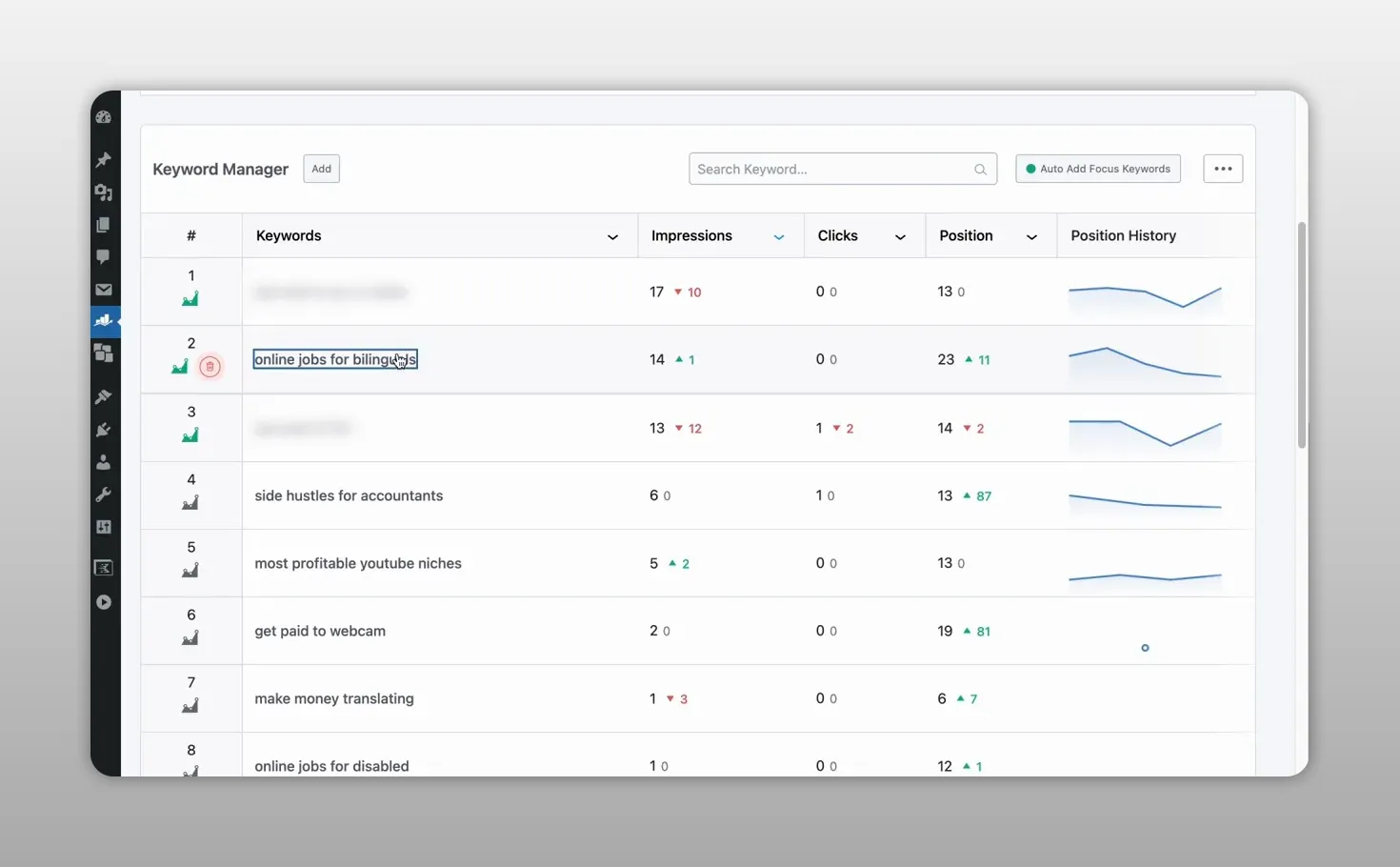Expand the Position column sort chevron

click(x=1031, y=237)
